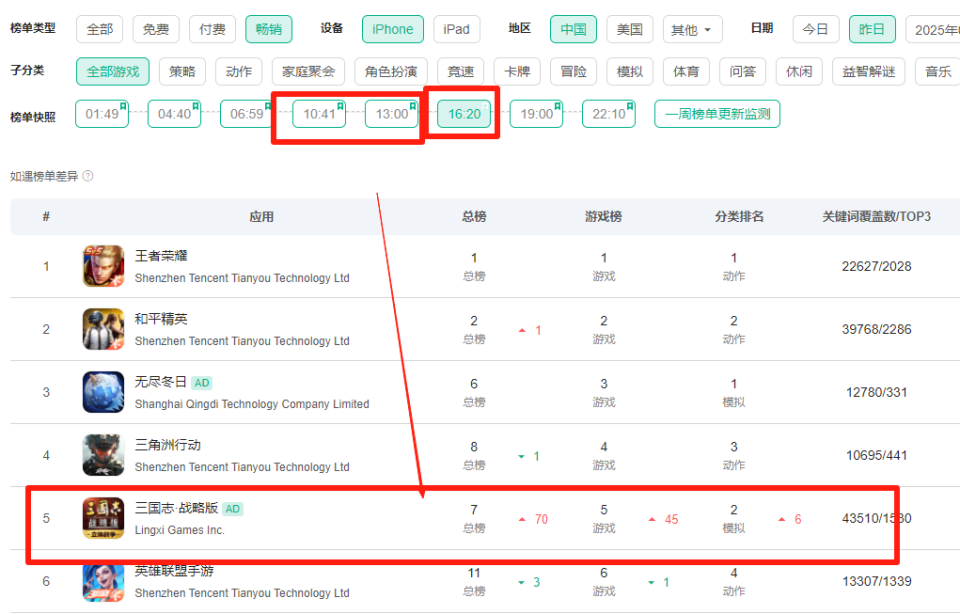Click the keyword coverage value 10695/441
Image resolution: width=960 pixels, height=614 pixels.
876,455
